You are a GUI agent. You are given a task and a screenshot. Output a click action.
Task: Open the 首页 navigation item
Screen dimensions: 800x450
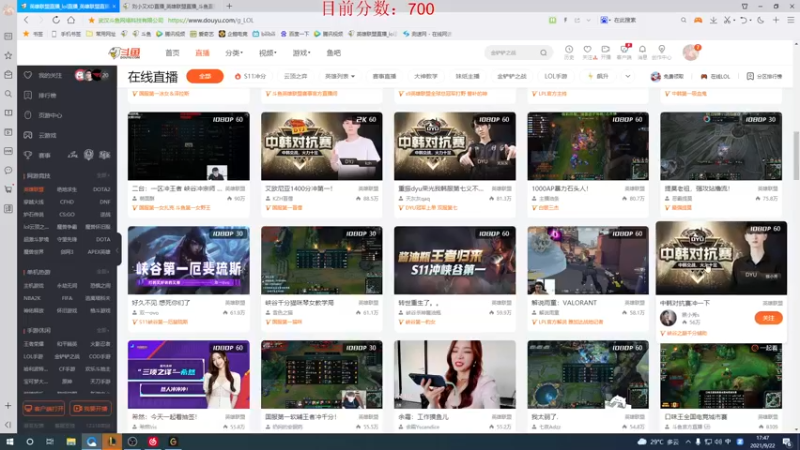click(x=172, y=53)
